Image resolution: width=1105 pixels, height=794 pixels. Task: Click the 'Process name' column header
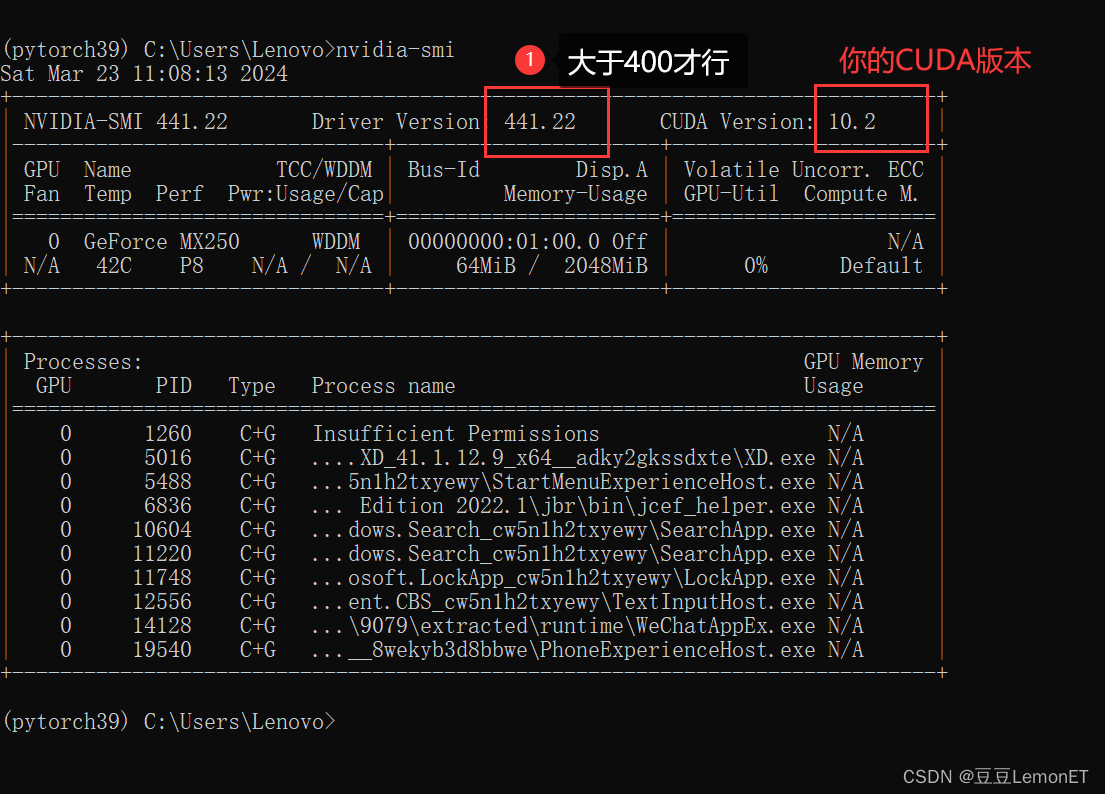[x=383, y=386]
